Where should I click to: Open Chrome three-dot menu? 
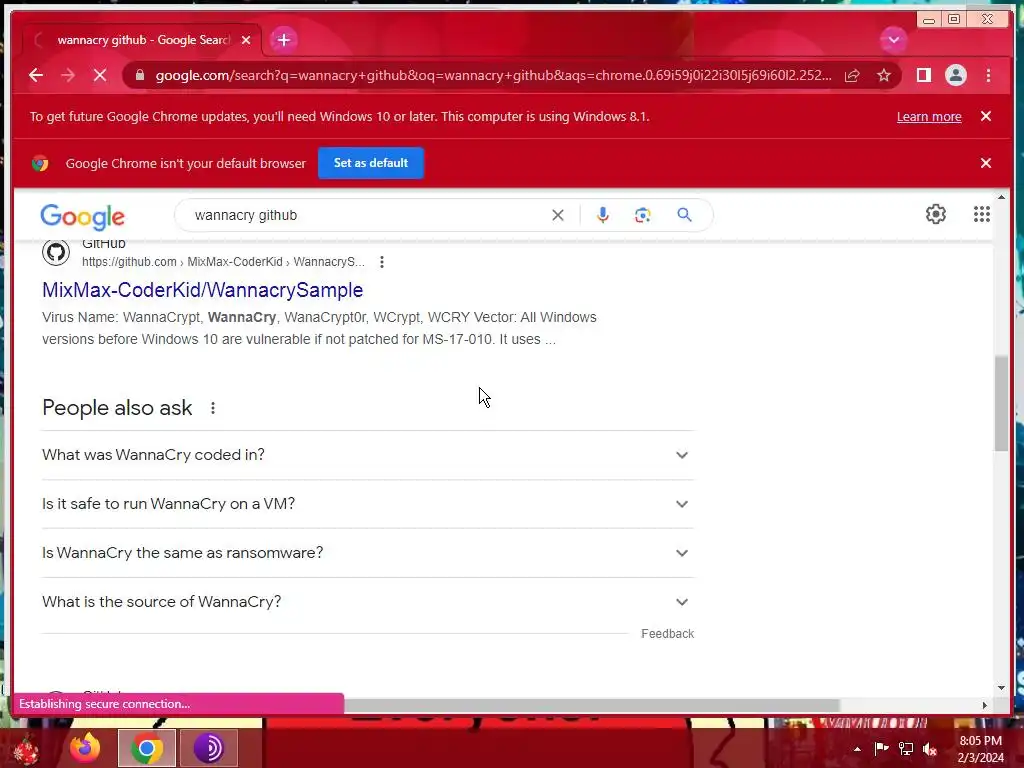(988, 75)
